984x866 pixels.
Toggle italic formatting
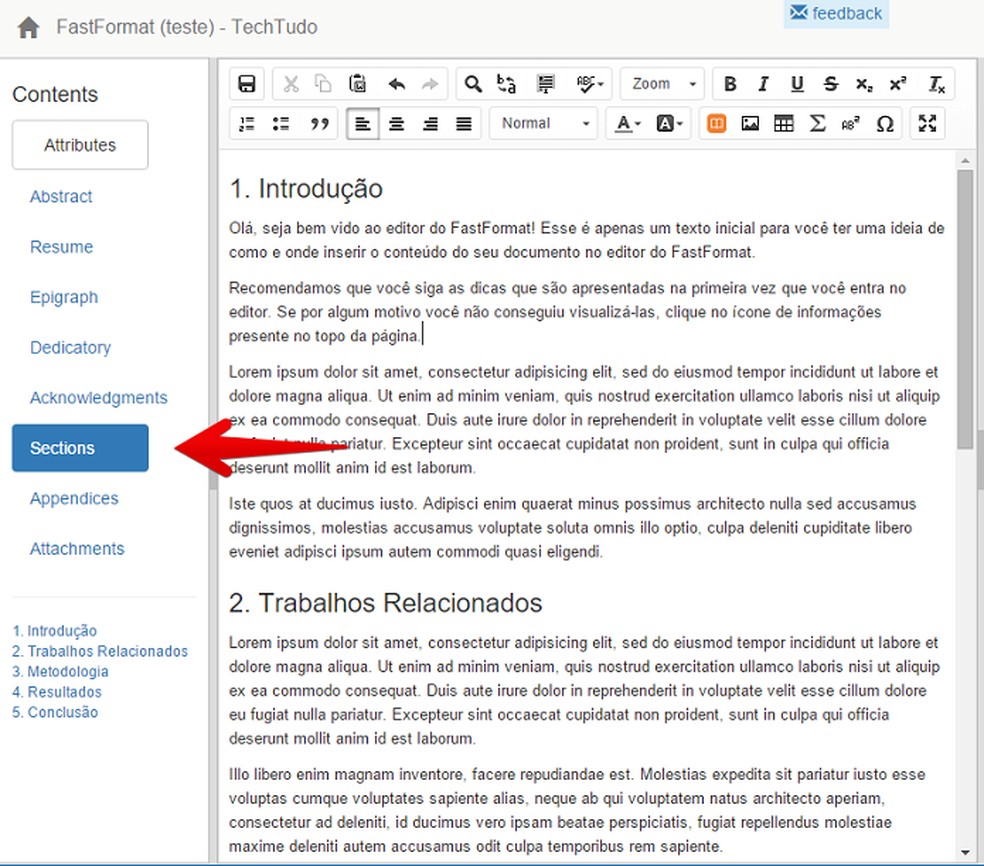click(763, 84)
